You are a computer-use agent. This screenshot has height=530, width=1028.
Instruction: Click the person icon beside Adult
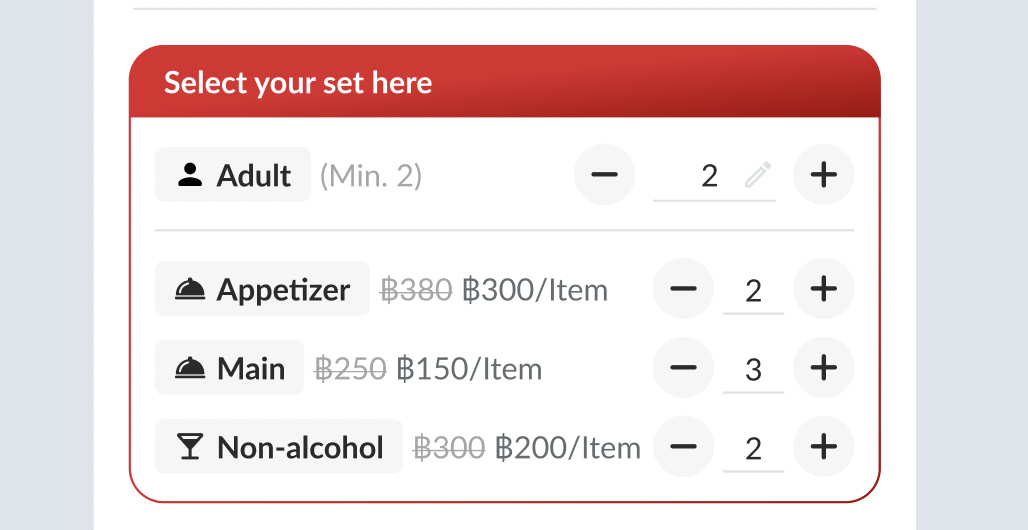(189, 175)
